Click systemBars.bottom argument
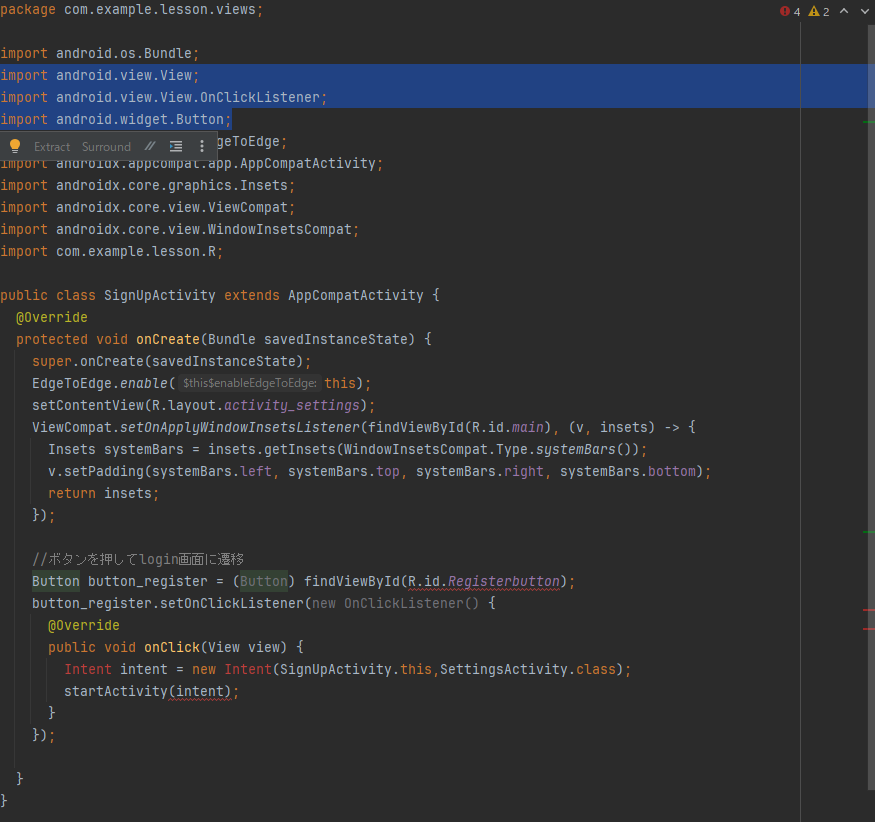Viewport: 875px width, 822px height. click(628, 472)
